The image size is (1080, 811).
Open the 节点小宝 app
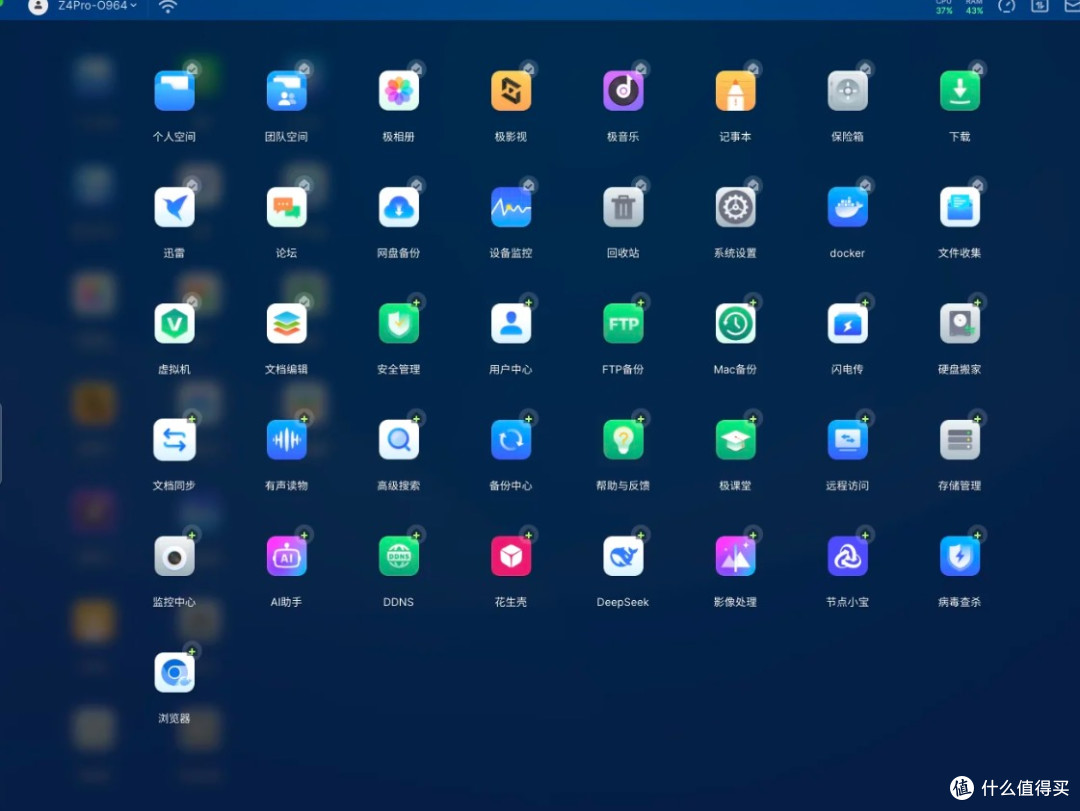coord(848,557)
